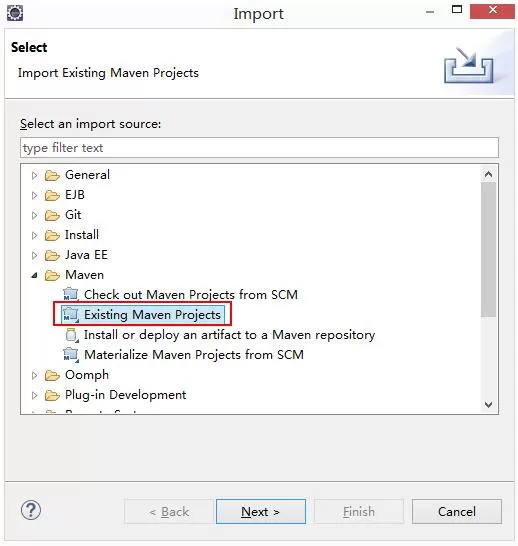Expand the General category
This screenshot has width=518, height=546.
point(34,175)
